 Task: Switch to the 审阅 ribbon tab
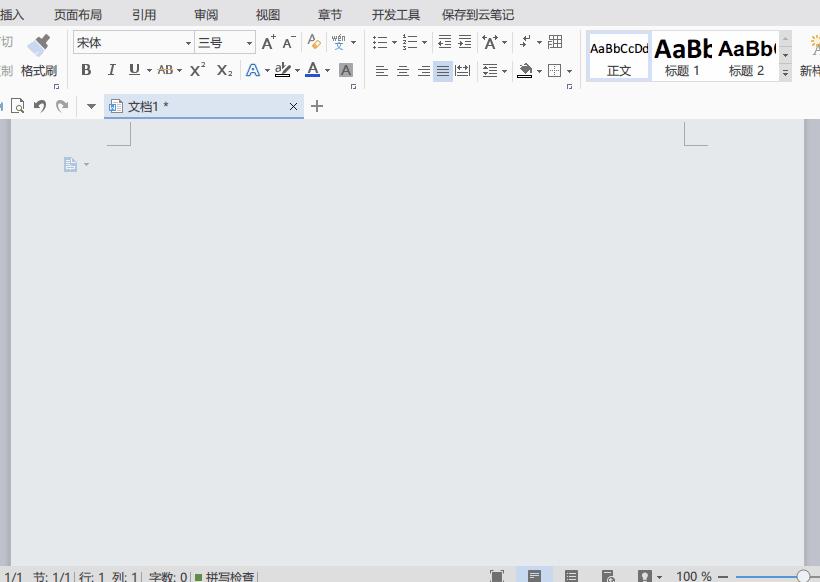tap(206, 15)
